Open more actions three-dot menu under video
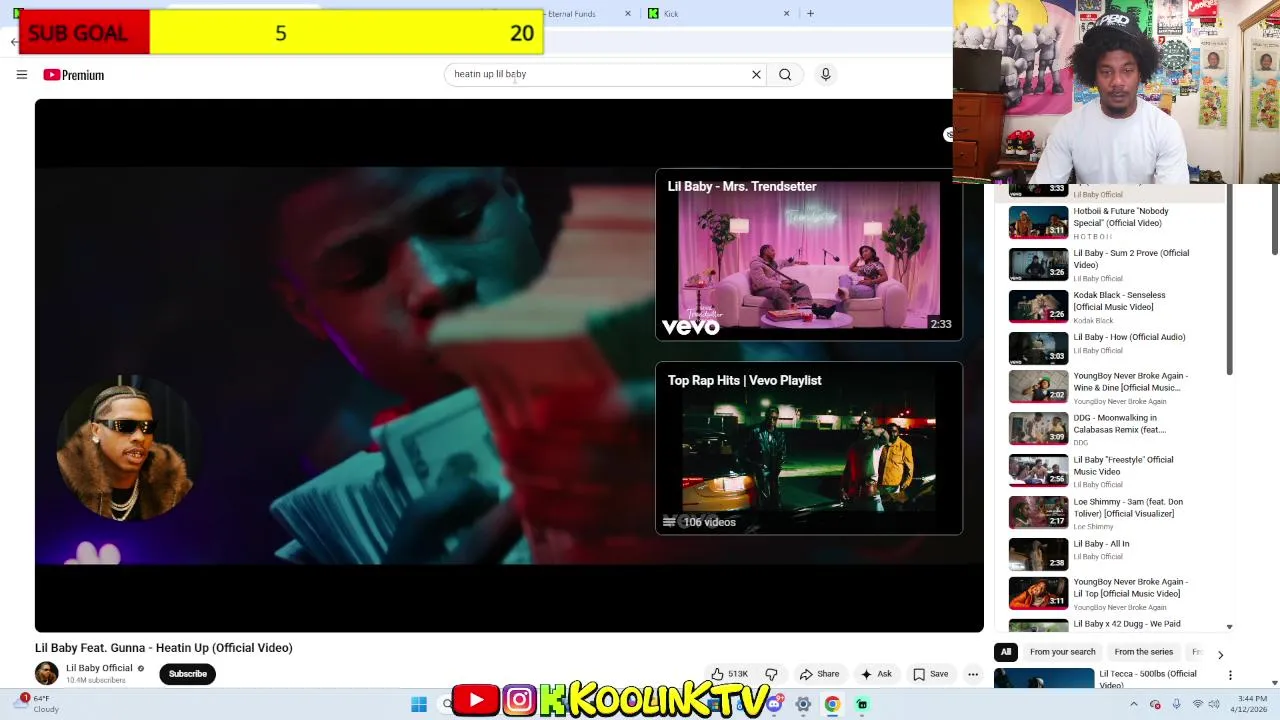Viewport: 1280px width, 720px height. click(x=972, y=674)
